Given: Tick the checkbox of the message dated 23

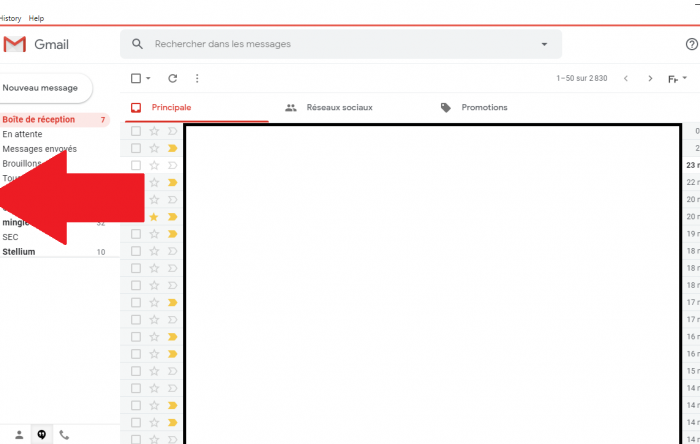Looking at the screenshot, I should click(x=136, y=166).
